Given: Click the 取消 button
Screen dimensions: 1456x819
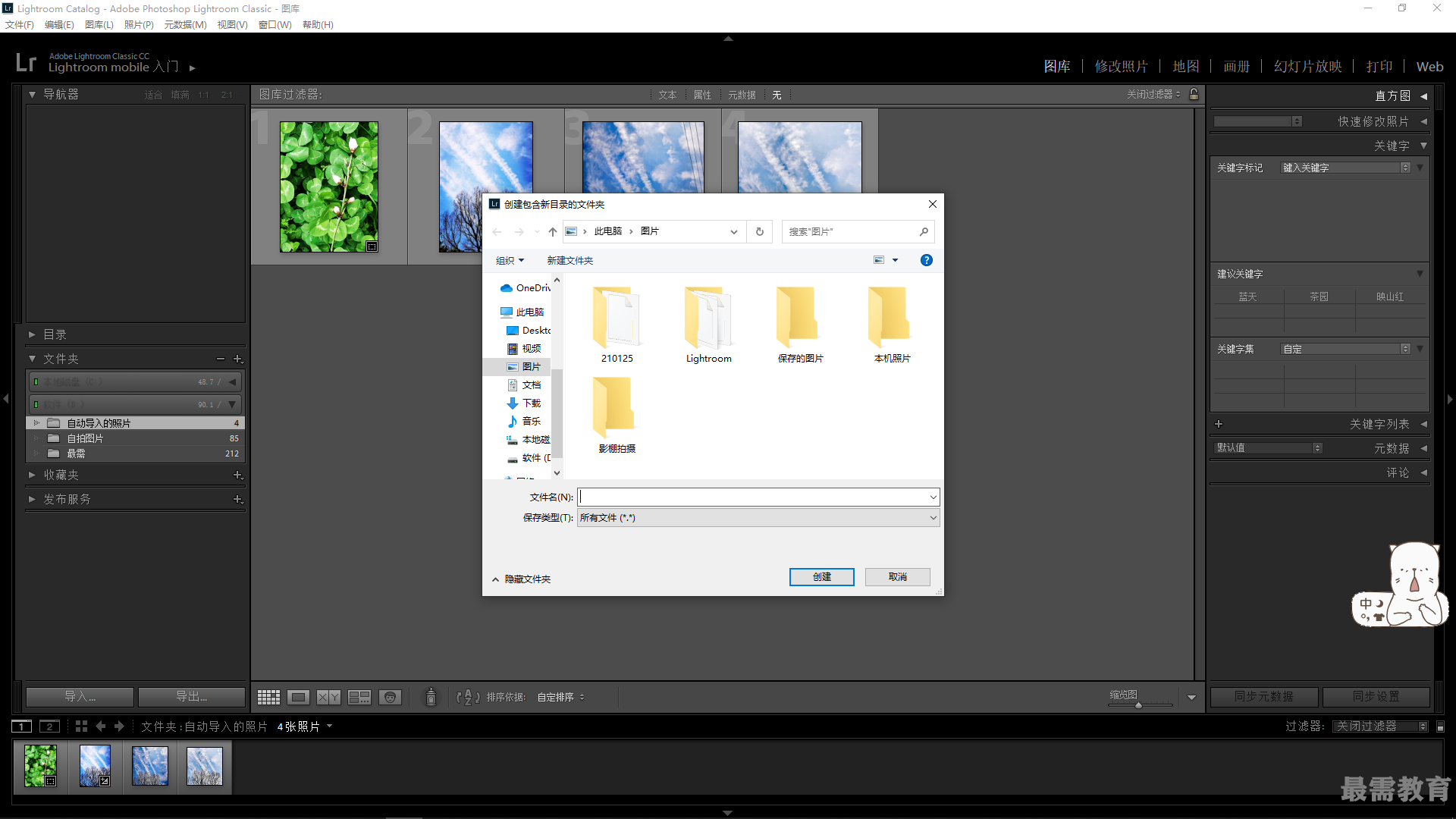Looking at the screenshot, I should tap(898, 577).
